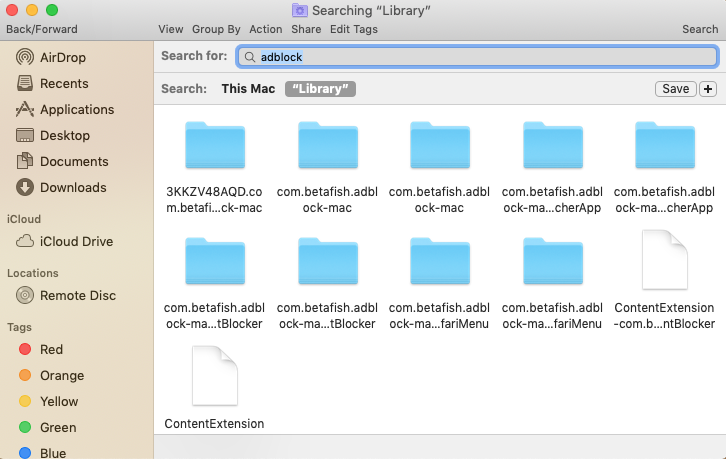Switch search scope to This Mac
The width and height of the screenshot is (726, 459).
pos(248,89)
